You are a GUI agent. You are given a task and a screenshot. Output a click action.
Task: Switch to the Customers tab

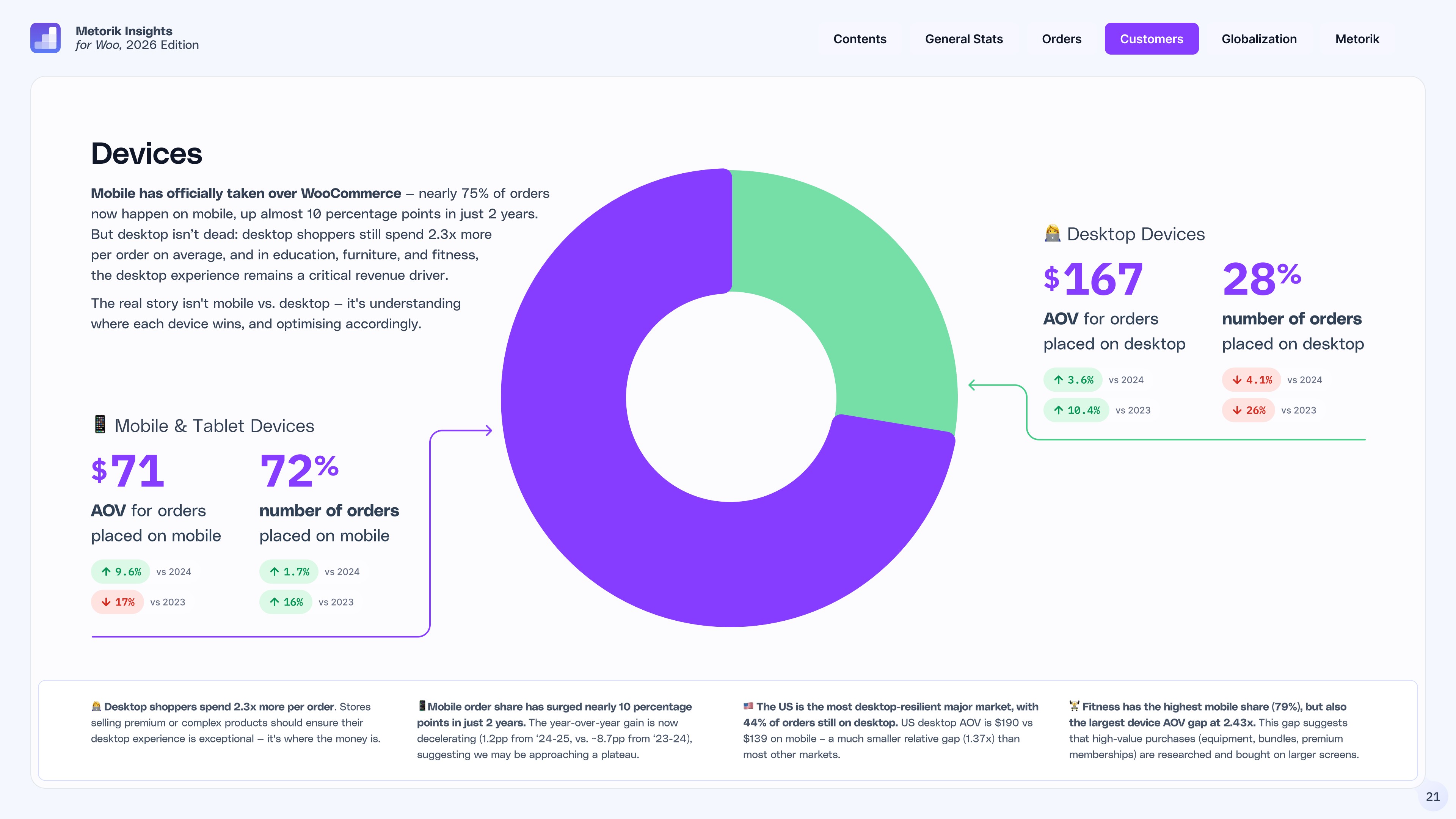click(x=1152, y=38)
